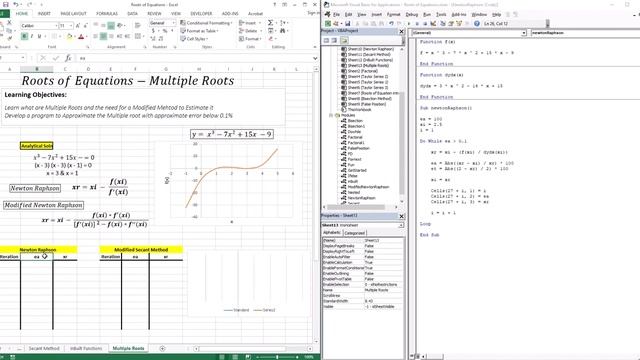Click the Break pause icon in VBA toolbar

pos(417,24)
